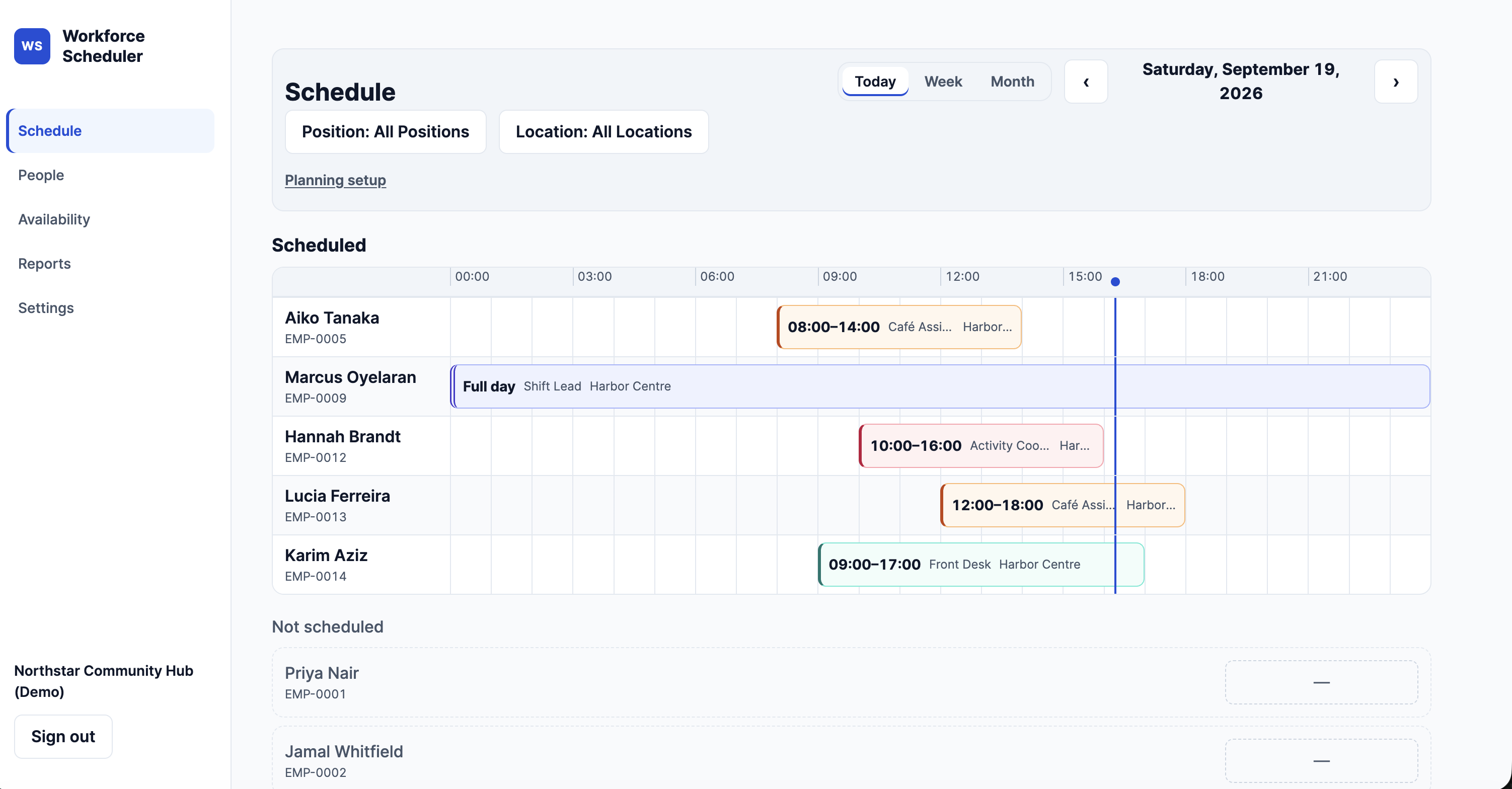Select Aiko Tanaka's name
The image size is (1512, 789).
332,318
